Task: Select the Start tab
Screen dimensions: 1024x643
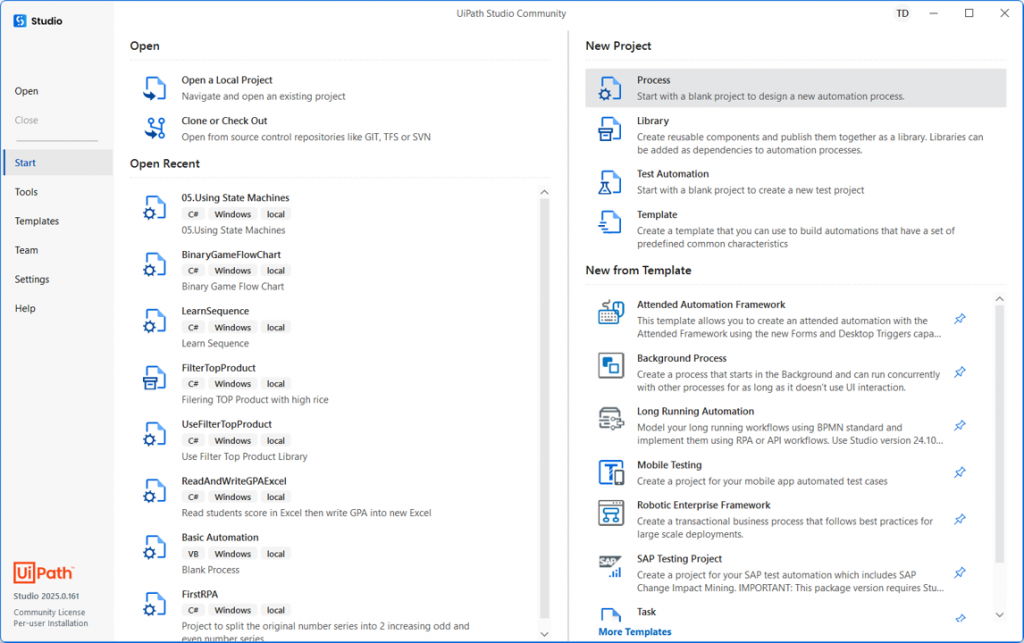Action: coord(56,163)
